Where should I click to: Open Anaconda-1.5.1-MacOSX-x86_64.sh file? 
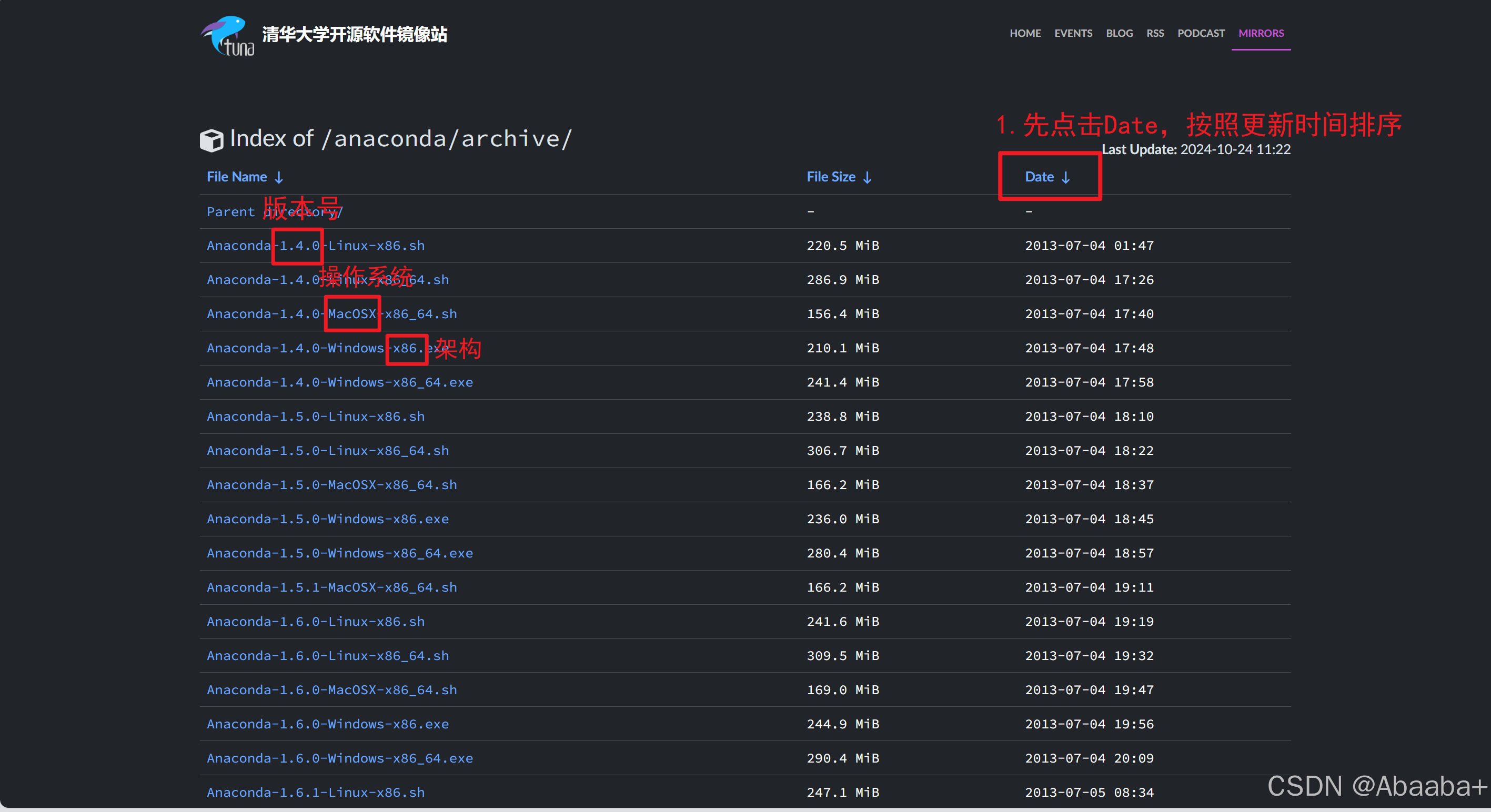click(x=331, y=587)
